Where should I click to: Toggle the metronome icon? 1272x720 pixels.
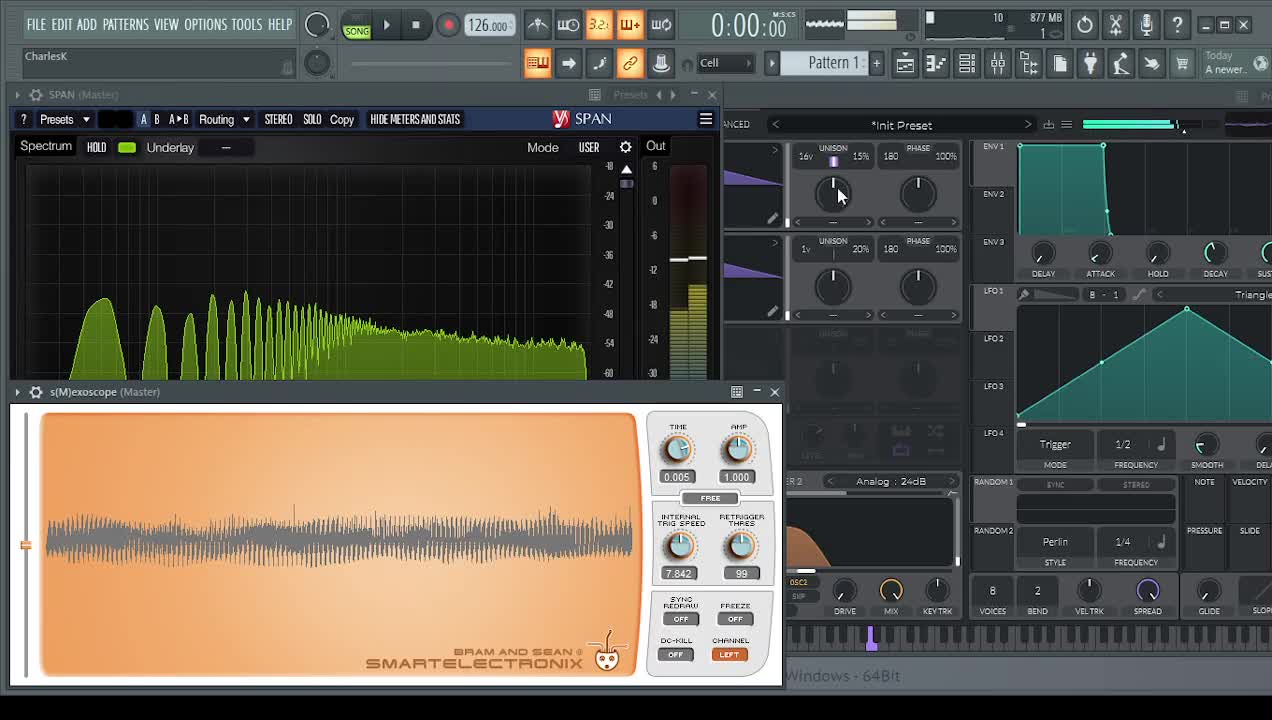537,24
